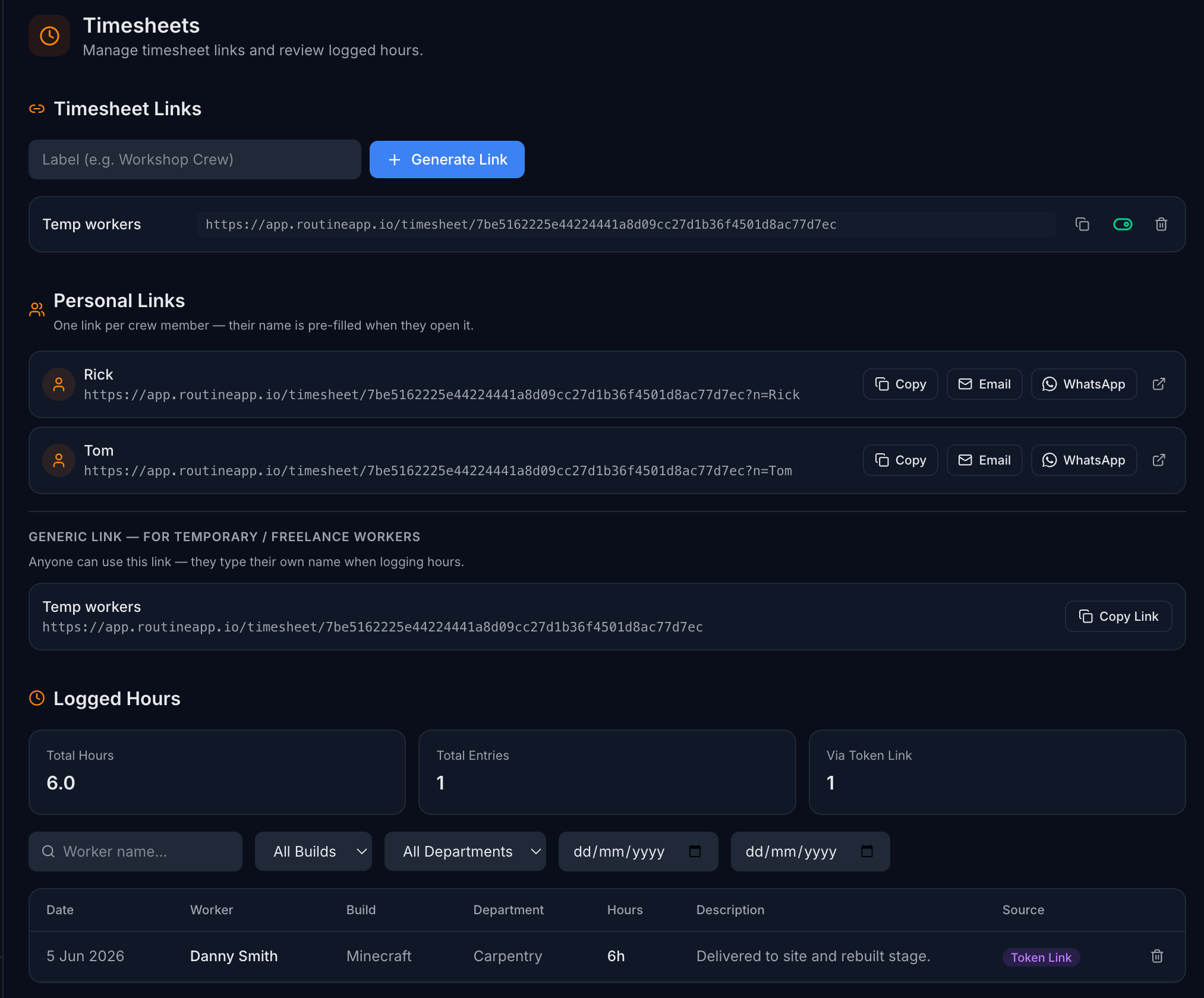Image resolution: width=1204 pixels, height=998 pixels.
Task: Click the Token Link source badge
Action: tap(1041, 957)
